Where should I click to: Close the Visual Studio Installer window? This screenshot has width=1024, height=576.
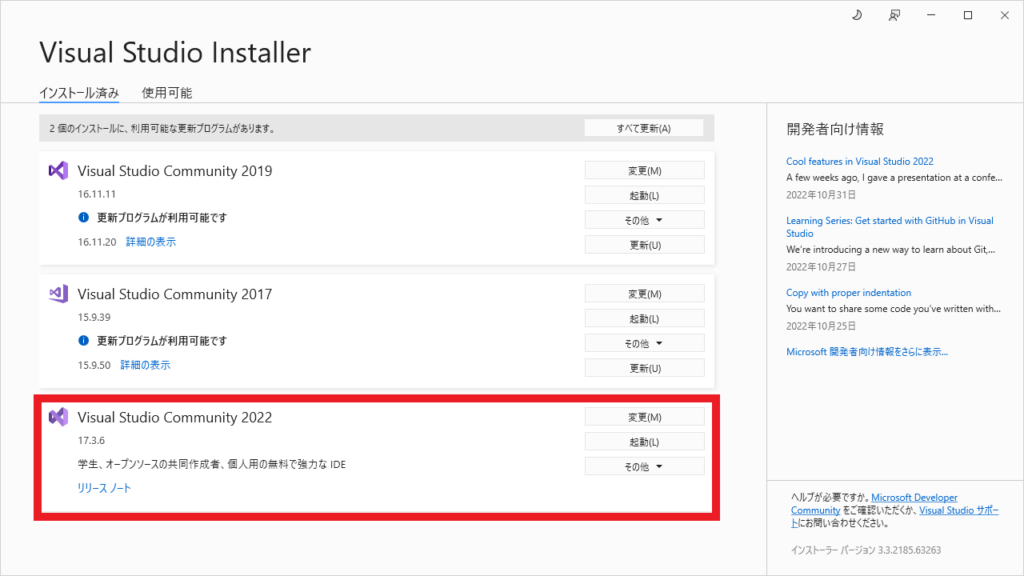(x=1004, y=15)
